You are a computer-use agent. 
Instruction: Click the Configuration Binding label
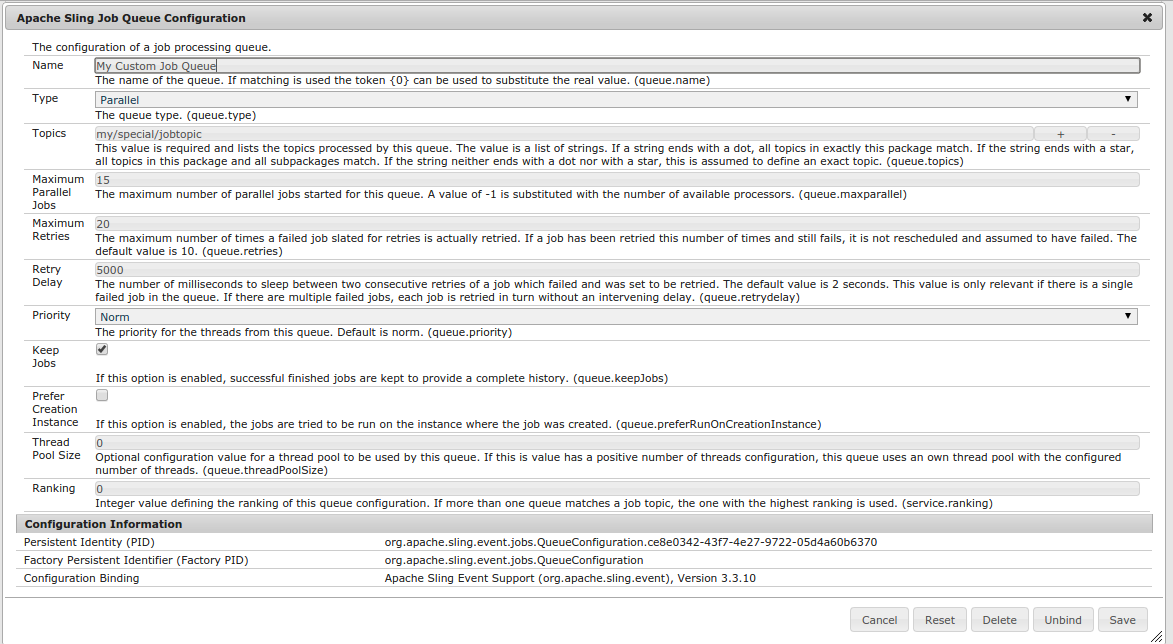(x=81, y=578)
